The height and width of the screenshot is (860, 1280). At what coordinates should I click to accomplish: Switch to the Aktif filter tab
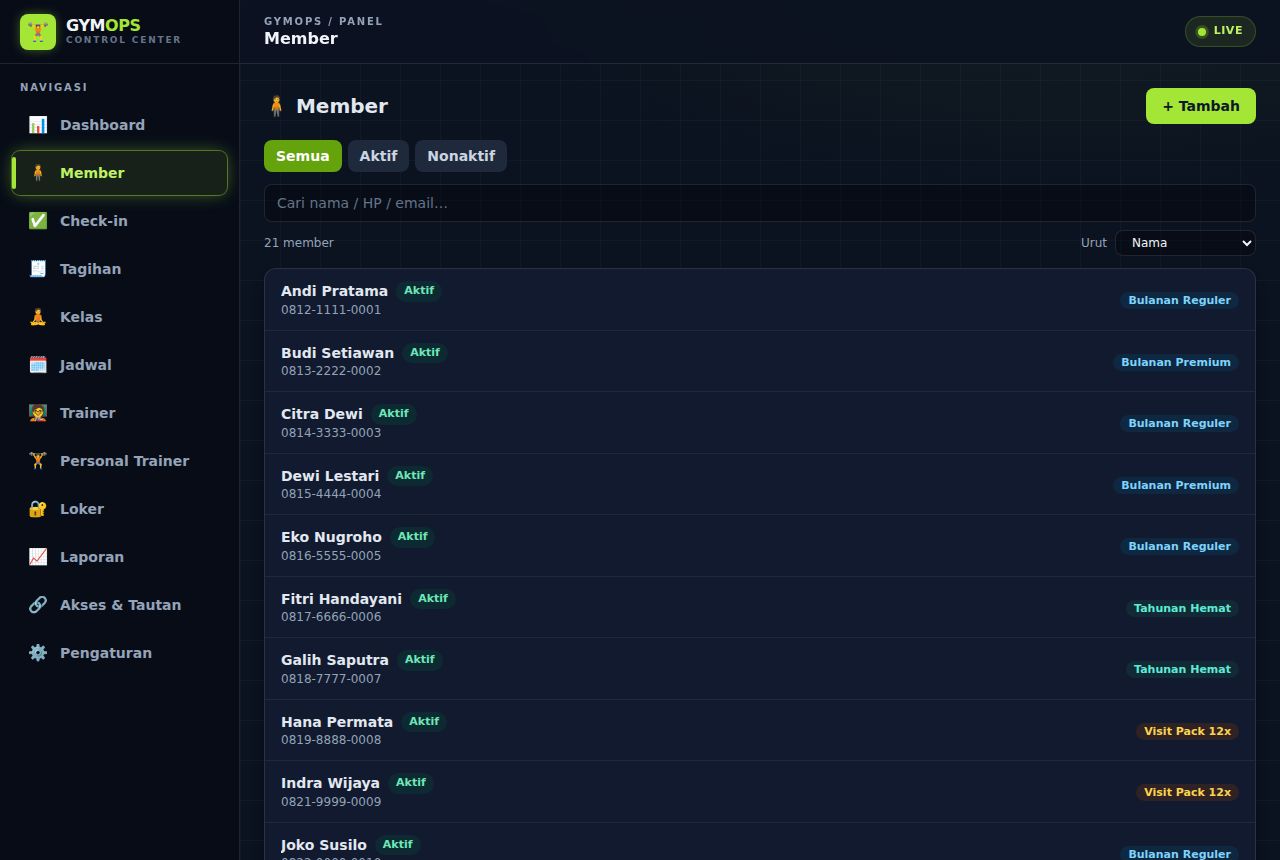click(378, 156)
